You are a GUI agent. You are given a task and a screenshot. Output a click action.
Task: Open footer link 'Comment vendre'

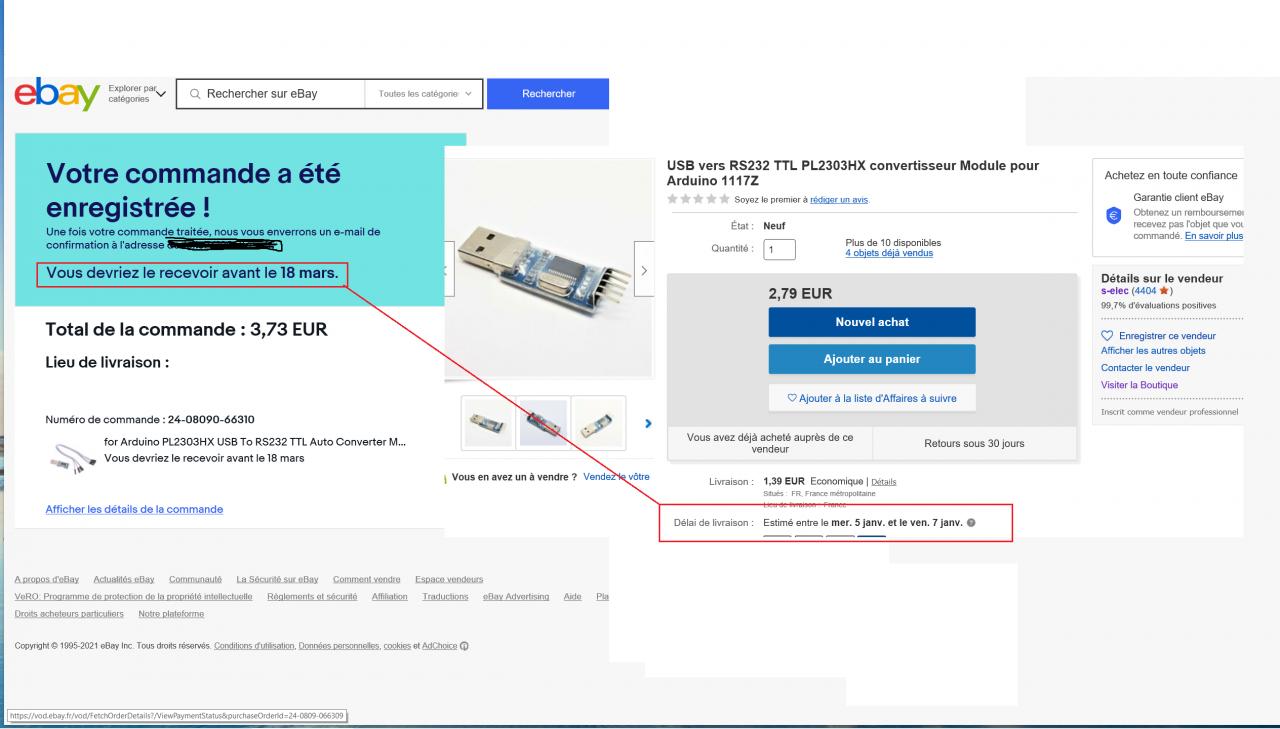[x=367, y=579]
